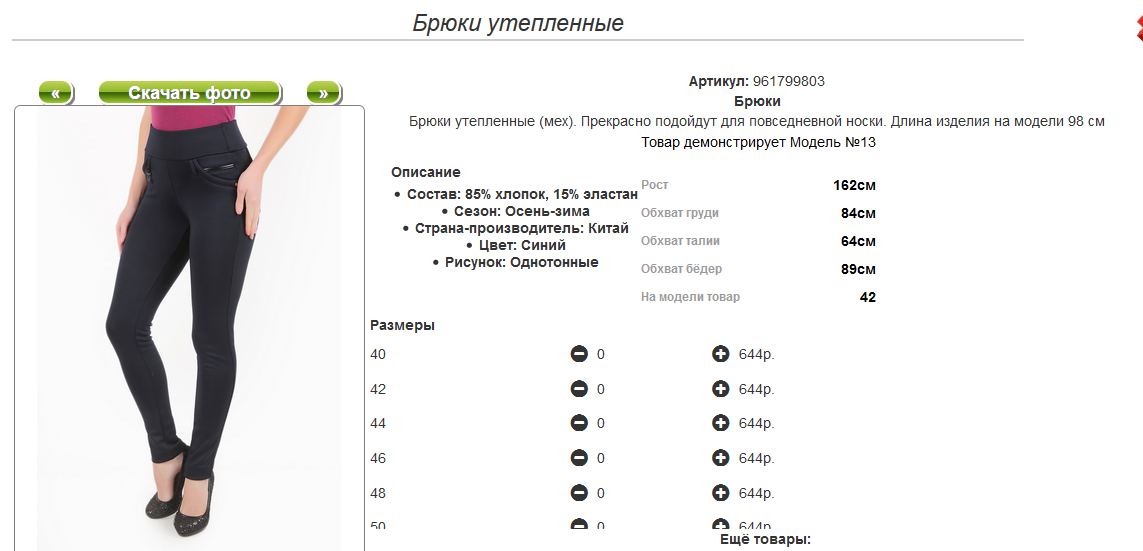Screen dimensions: 1143x551
Task: Click the page title Брюки утепленные
Action: pos(518,23)
